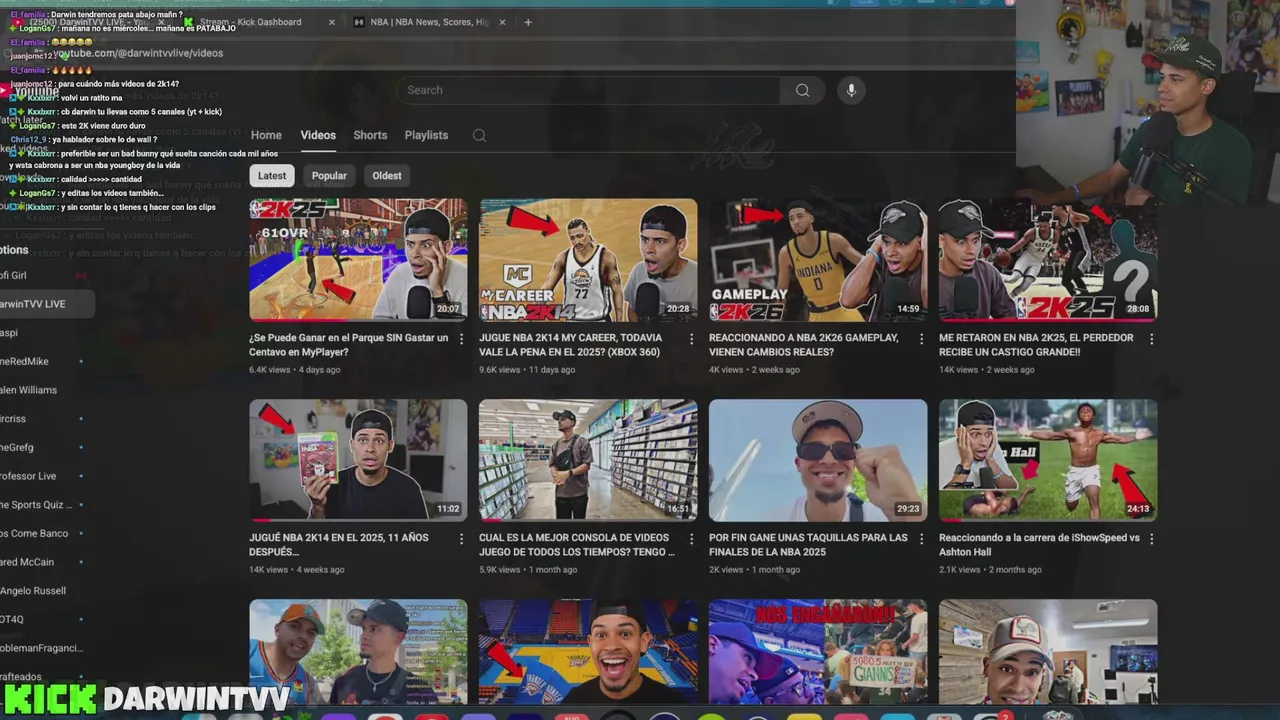The width and height of the screenshot is (1280, 720).
Task: Open the Playlists channel tab
Action: [x=426, y=135]
